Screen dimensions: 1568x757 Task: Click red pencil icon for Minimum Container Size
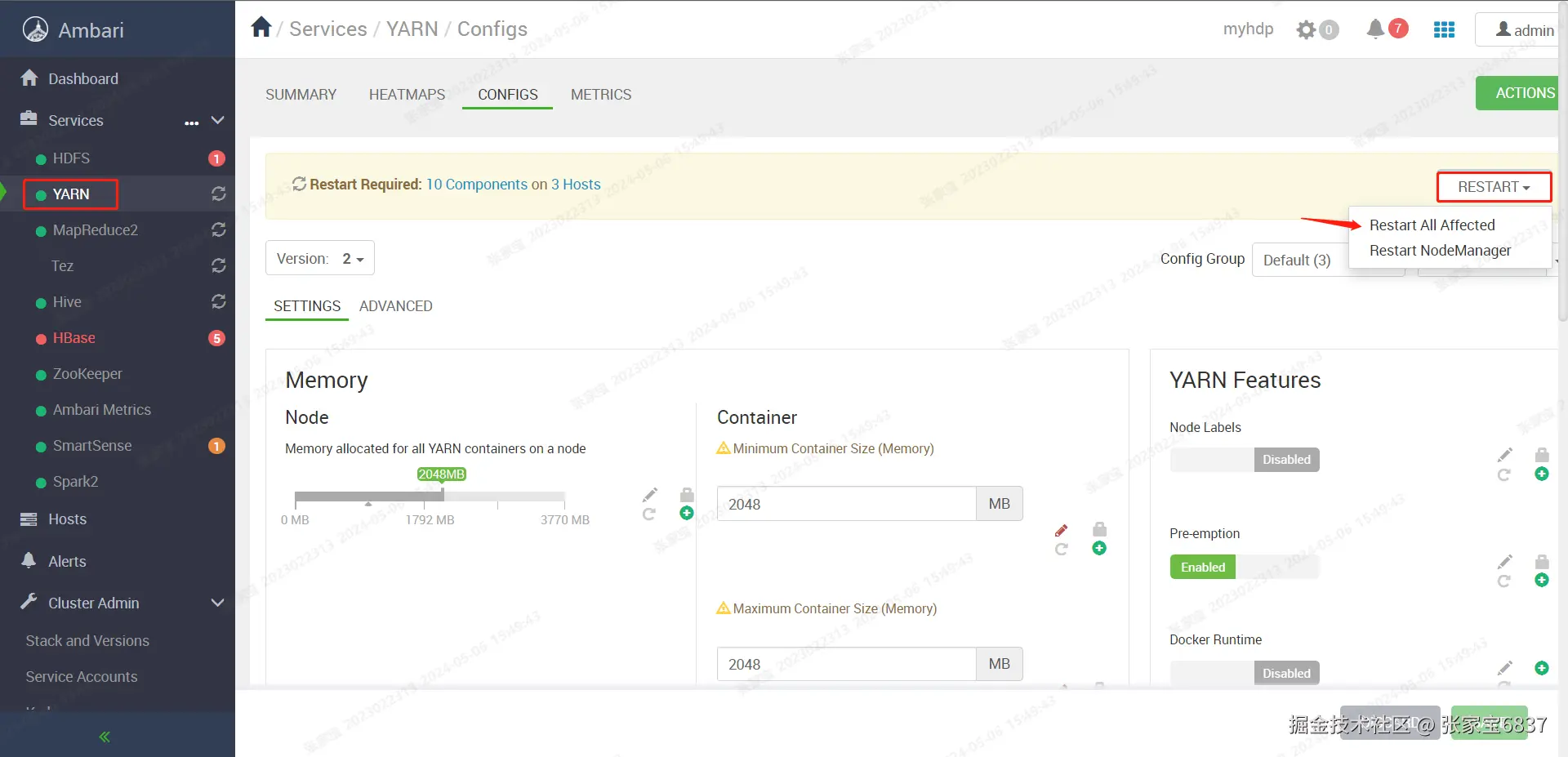1062,530
